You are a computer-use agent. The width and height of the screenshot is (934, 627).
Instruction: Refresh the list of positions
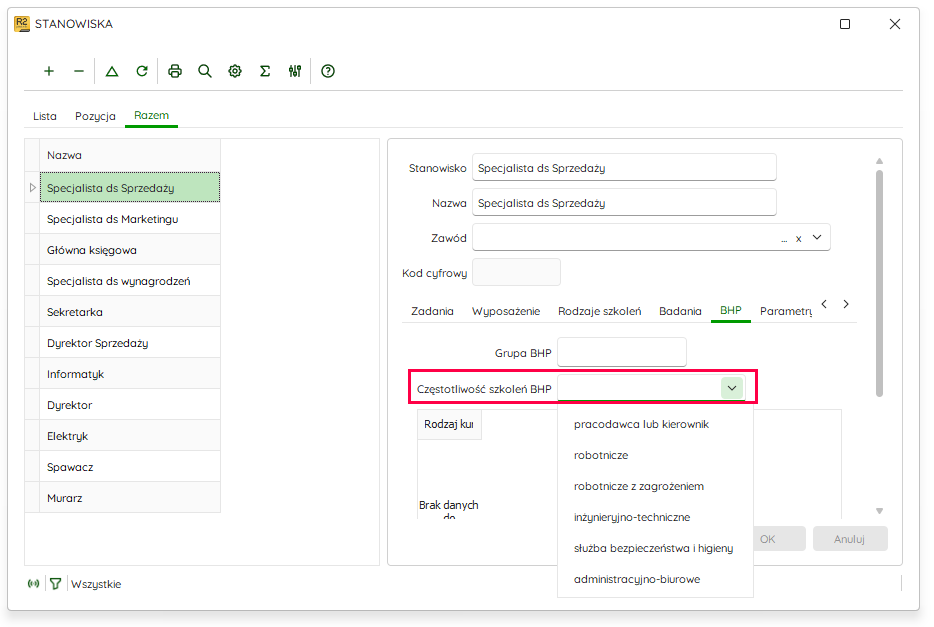click(x=142, y=71)
